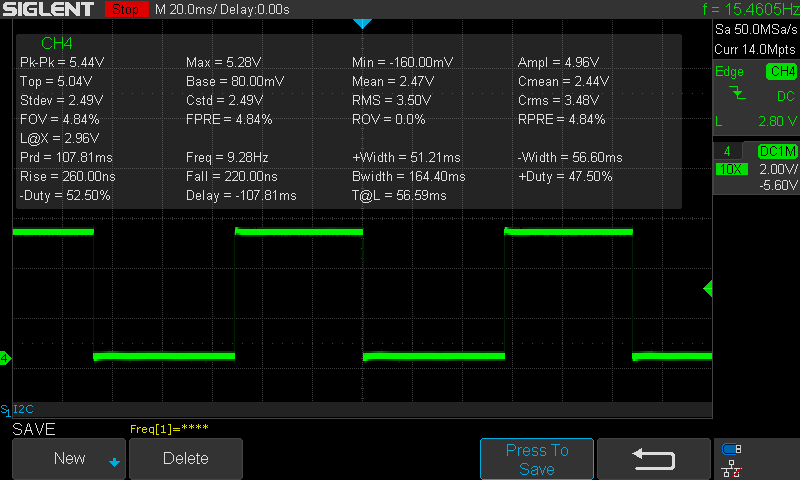Click the DC1M coupling badge
This screenshot has width=800, height=480.
click(x=777, y=151)
